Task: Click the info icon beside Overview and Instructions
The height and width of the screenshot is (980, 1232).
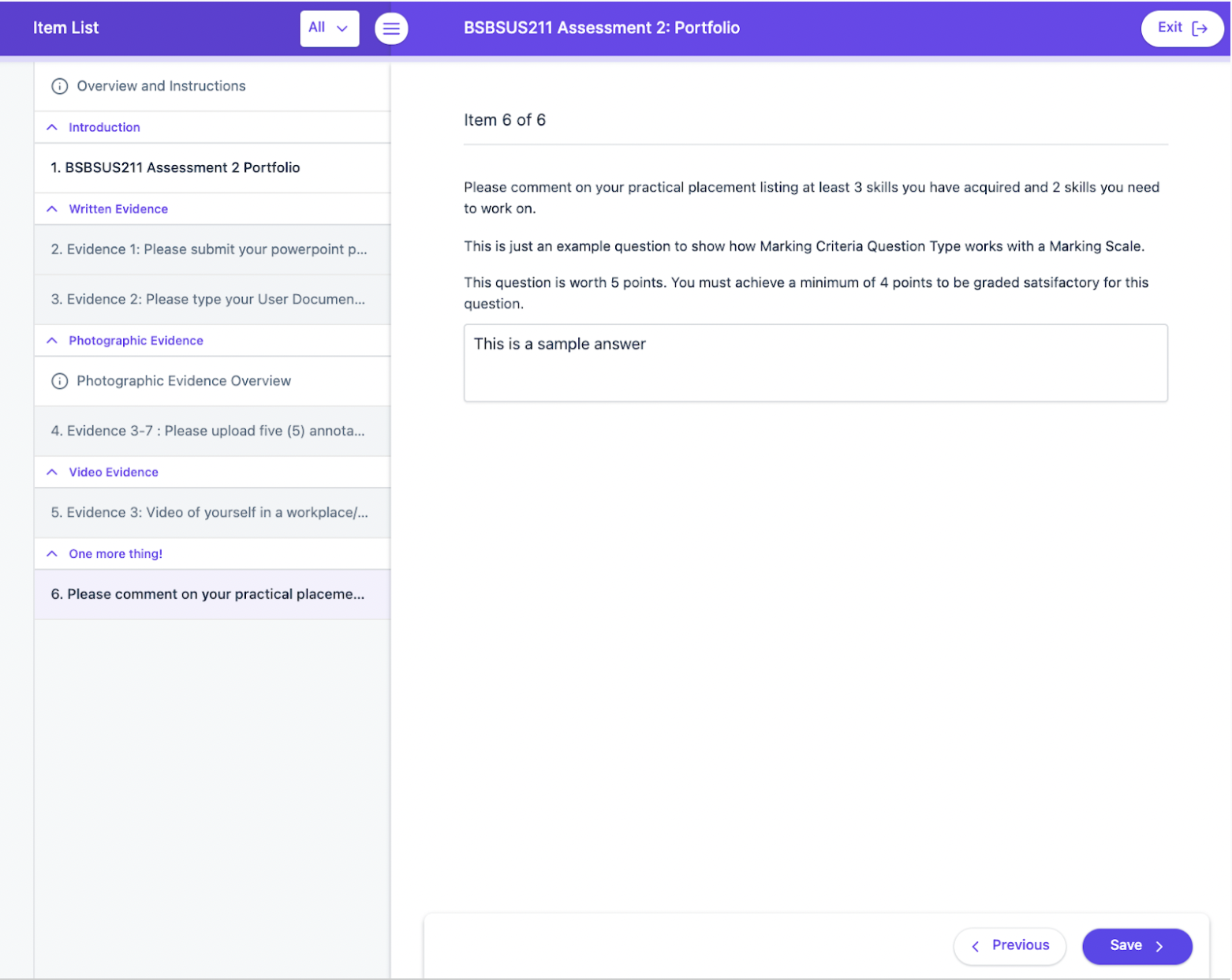Action: click(x=59, y=86)
